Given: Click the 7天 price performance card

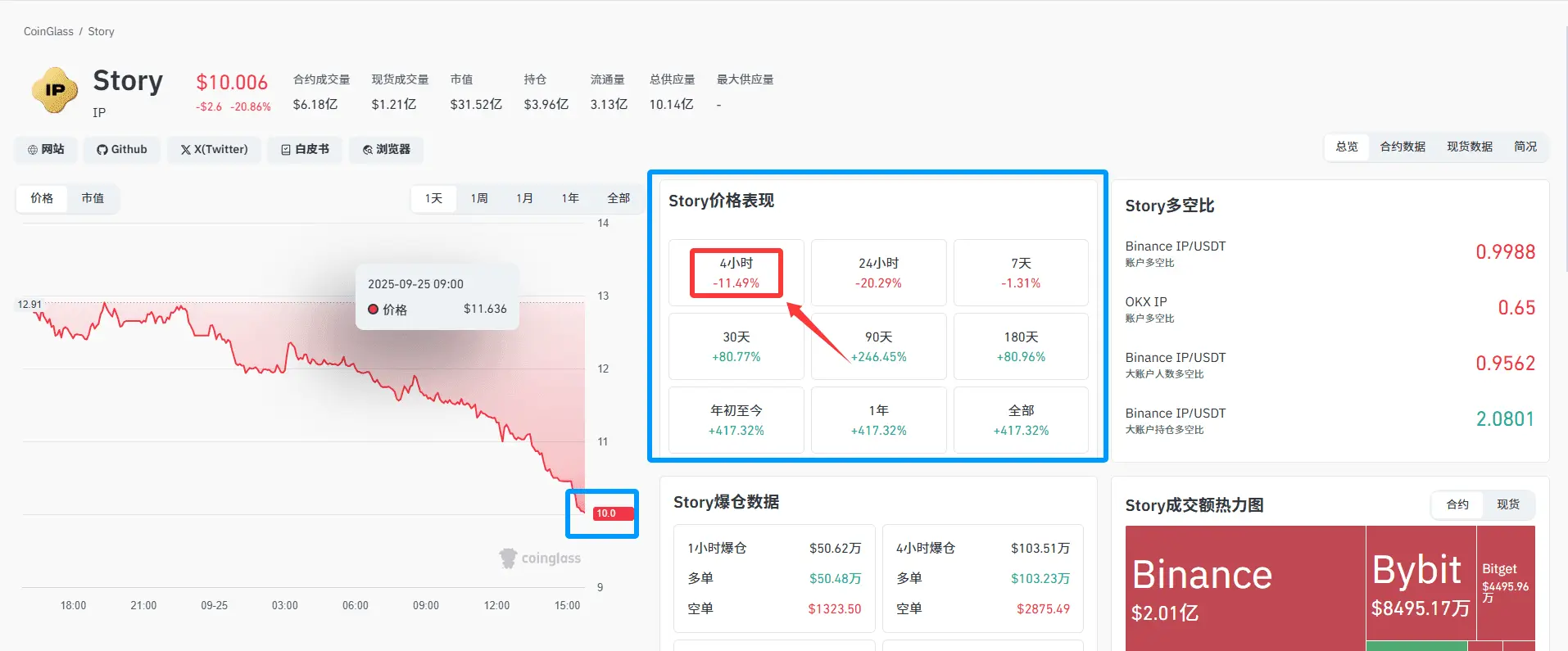Looking at the screenshot, I should pos(1021,273).
